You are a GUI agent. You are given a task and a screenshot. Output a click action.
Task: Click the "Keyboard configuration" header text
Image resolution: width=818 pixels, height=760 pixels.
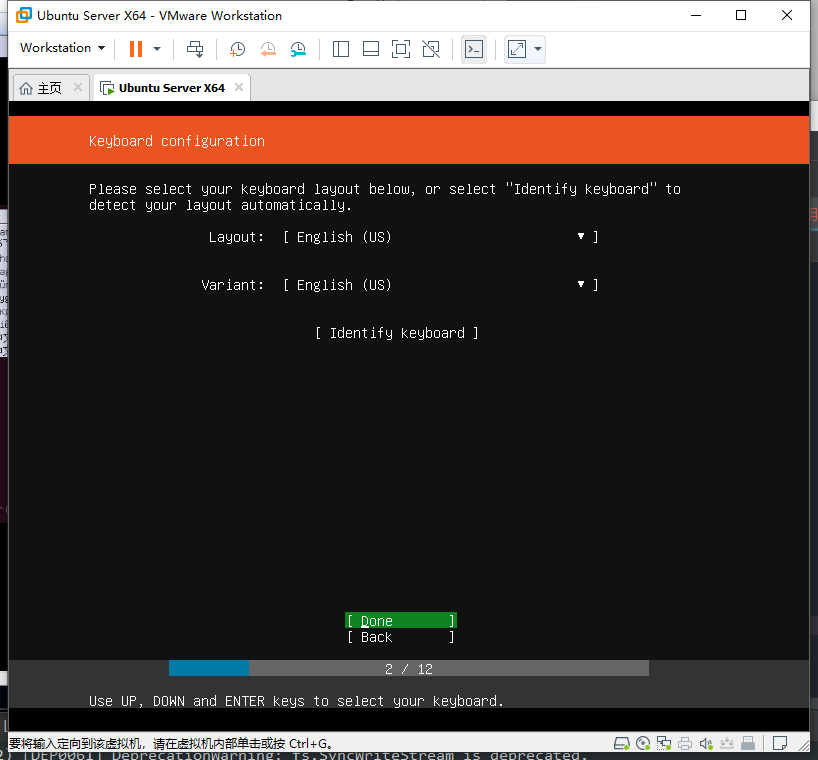coord(176,141)
